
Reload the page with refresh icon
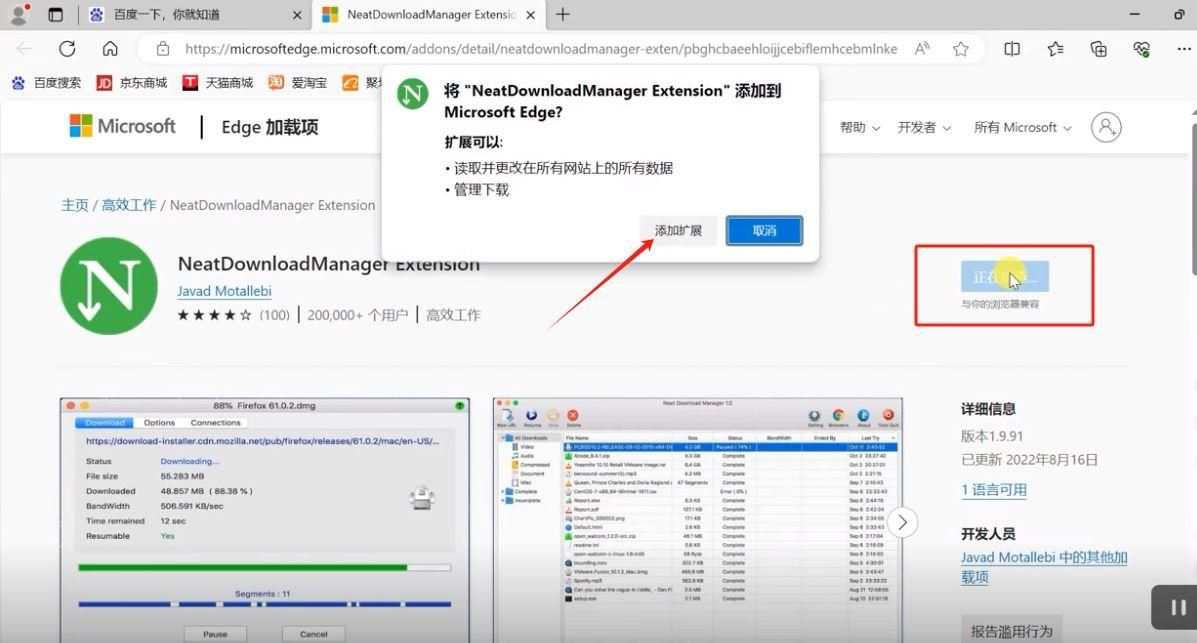pos(67,49)
